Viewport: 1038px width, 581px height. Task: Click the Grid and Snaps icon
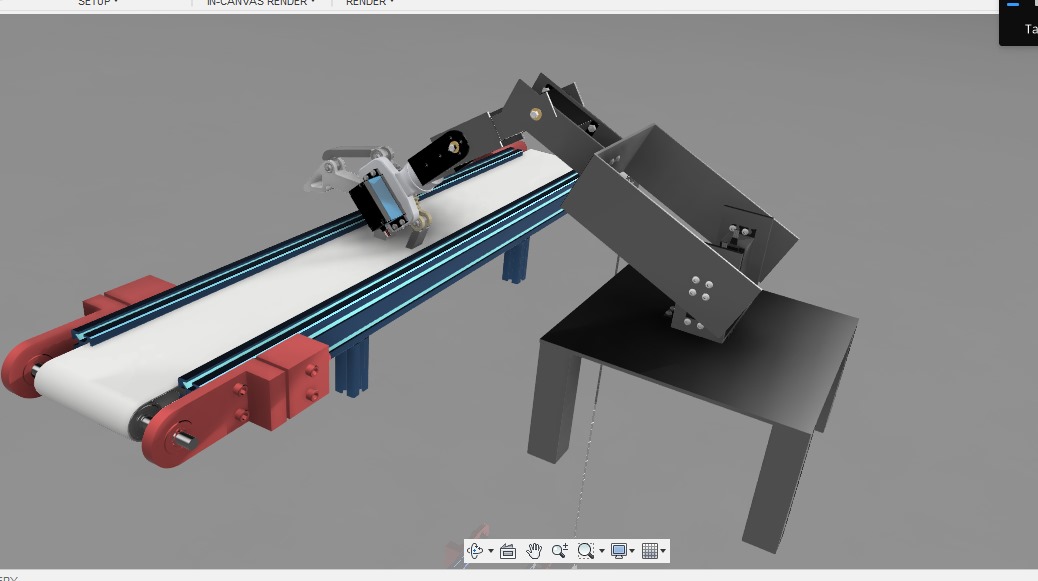(x=650, y=551)
